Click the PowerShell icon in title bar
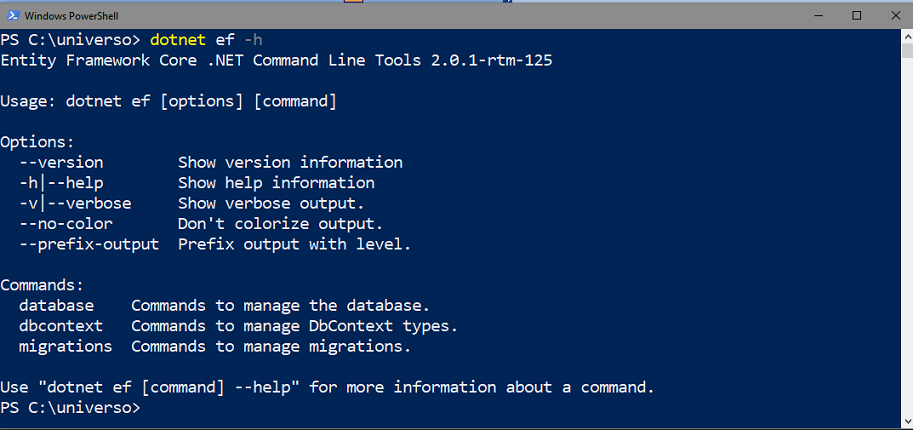 click(11, 16)
